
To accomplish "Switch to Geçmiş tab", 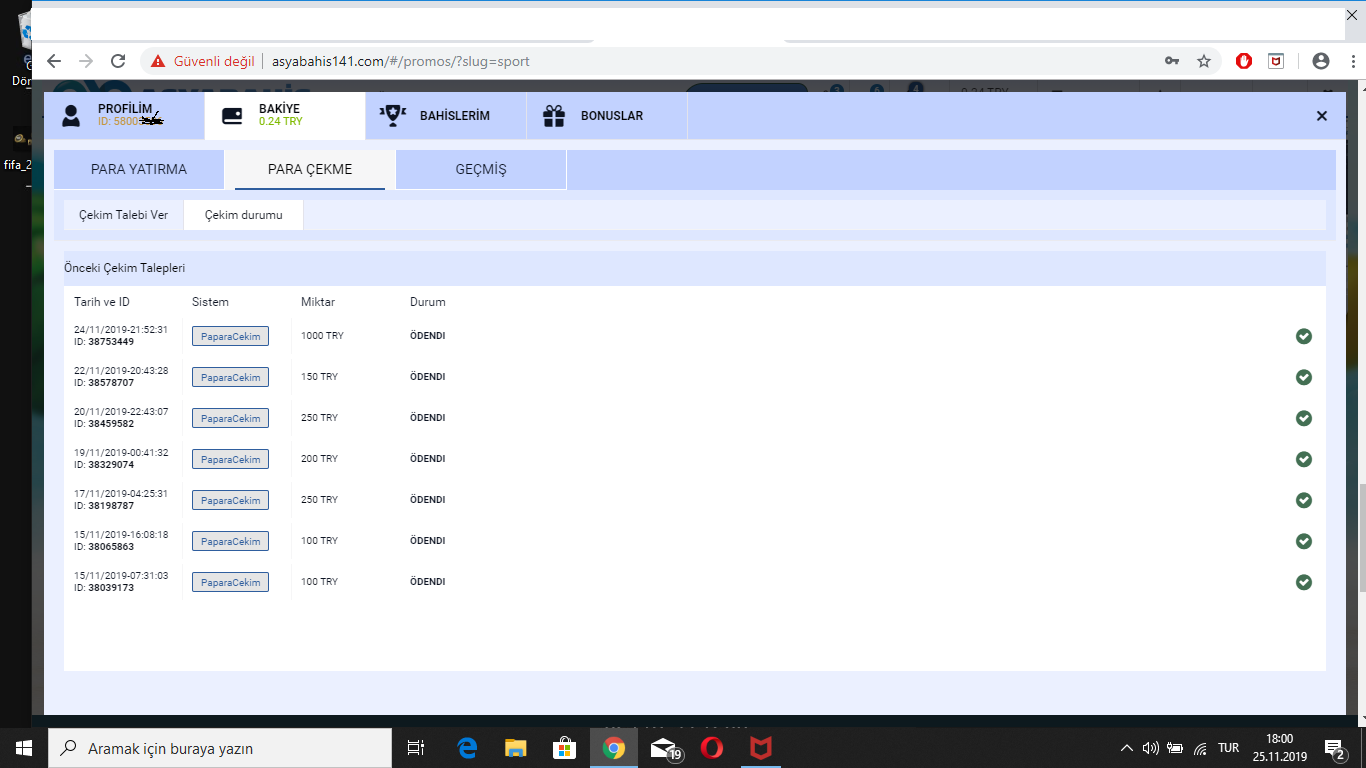I will 481,169.
